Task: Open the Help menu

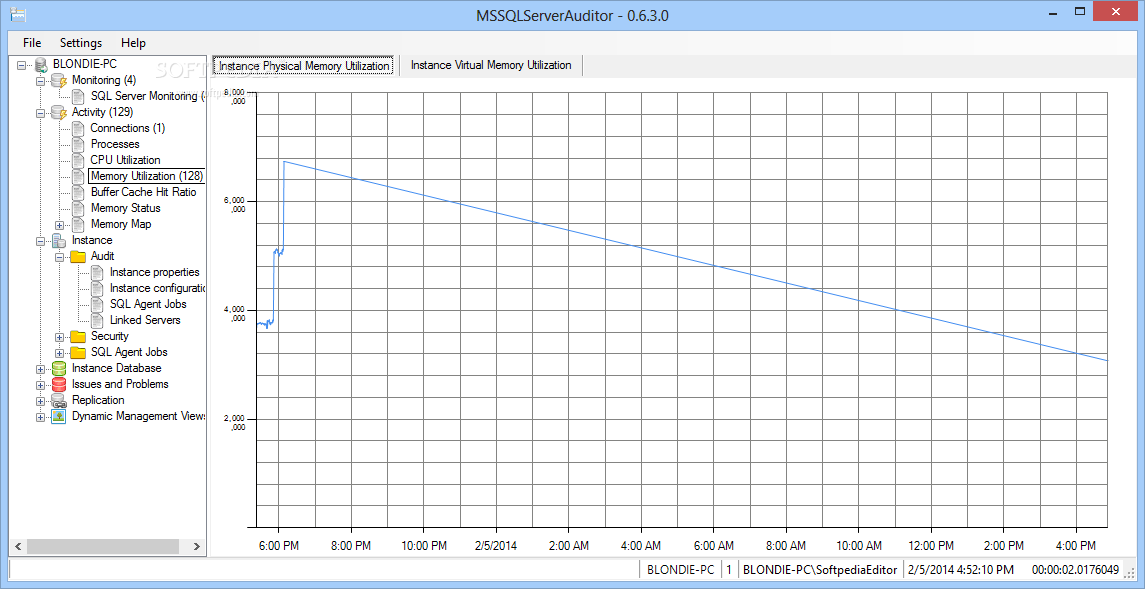Action: click(134, 42)
